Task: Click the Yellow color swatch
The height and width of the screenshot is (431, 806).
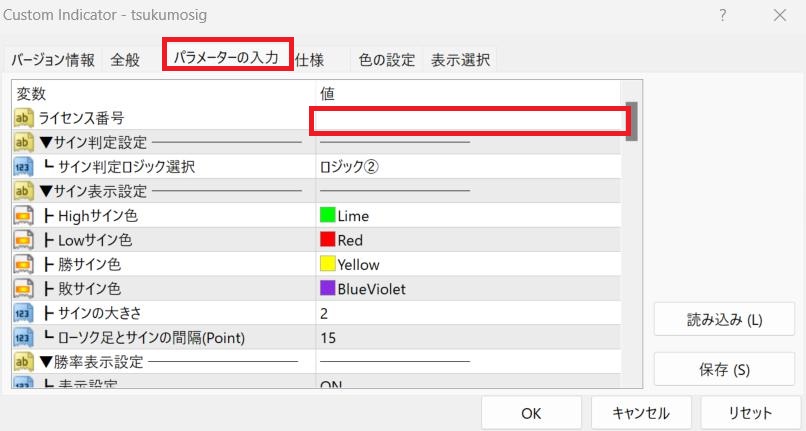Action: tap(327, 265)
